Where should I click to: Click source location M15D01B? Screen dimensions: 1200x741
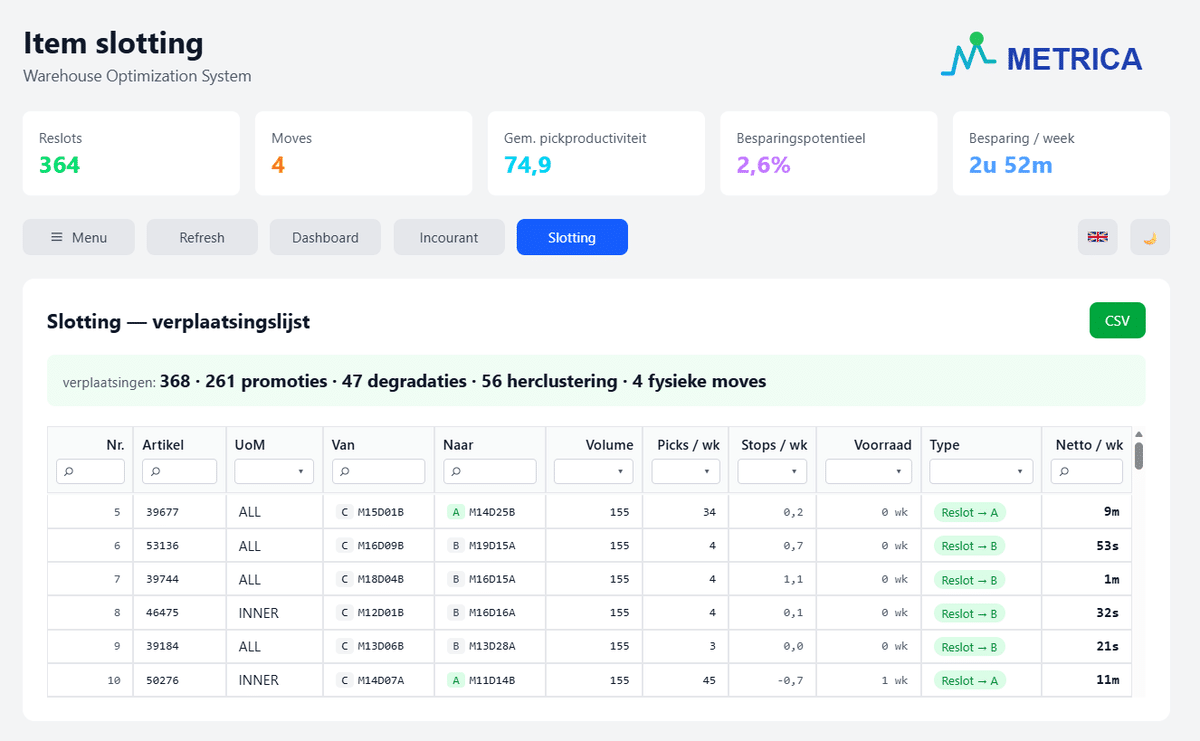(x=381, y=512)
